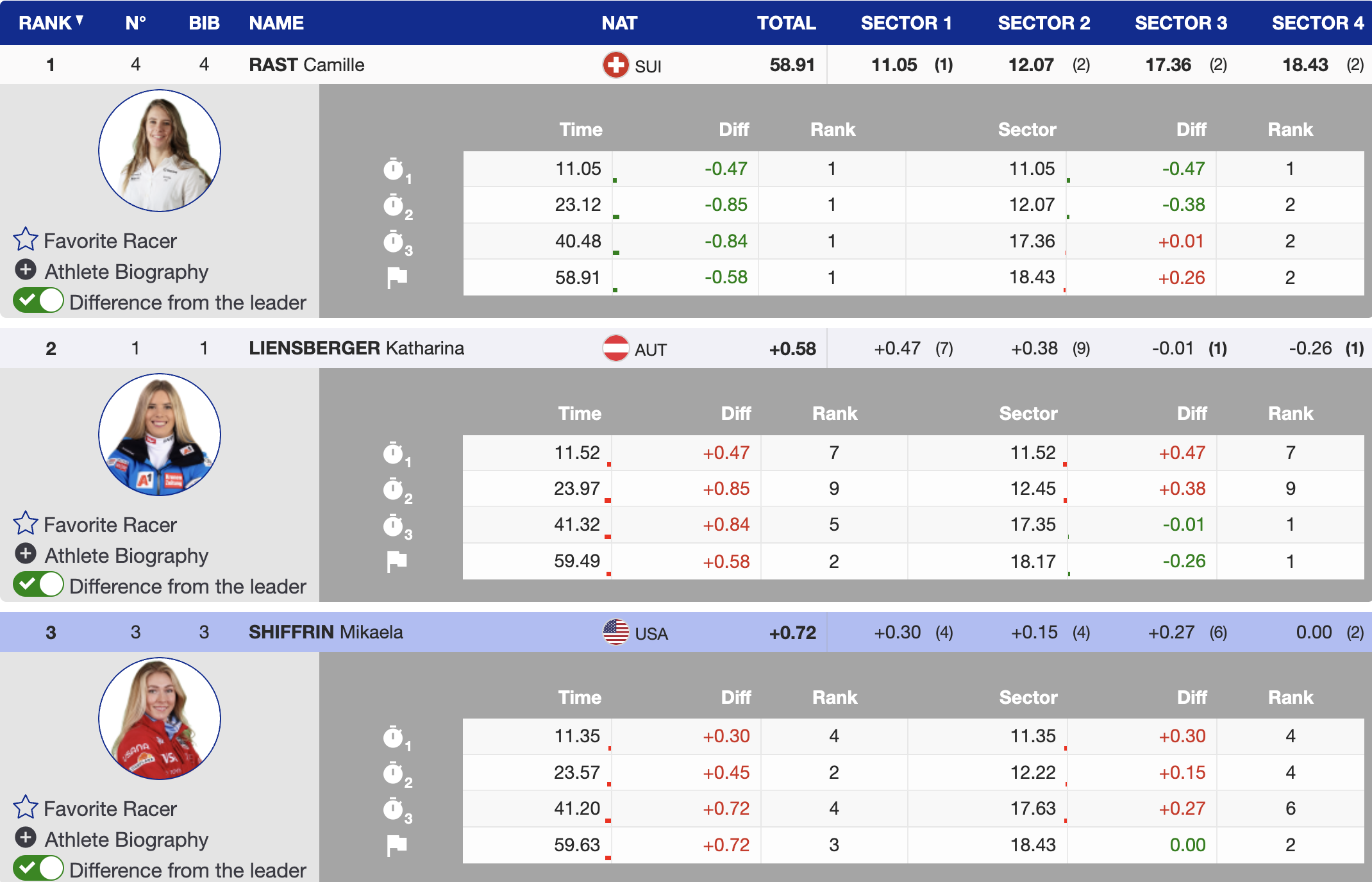Toggle Rast's Difference from the leader switch

tap(38, 301)
